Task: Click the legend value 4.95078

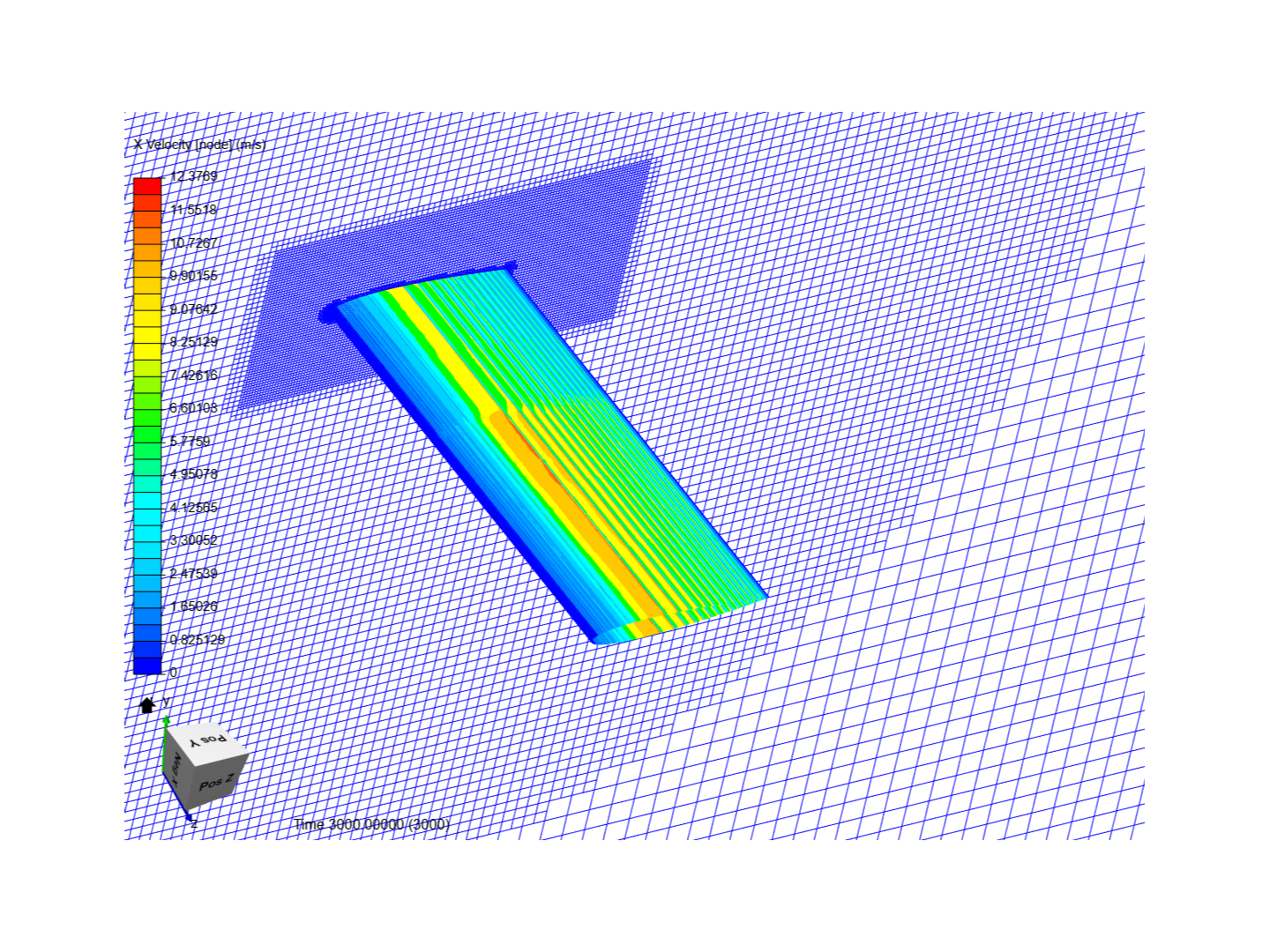Action: pyautogui.click(x=193, y=474)
